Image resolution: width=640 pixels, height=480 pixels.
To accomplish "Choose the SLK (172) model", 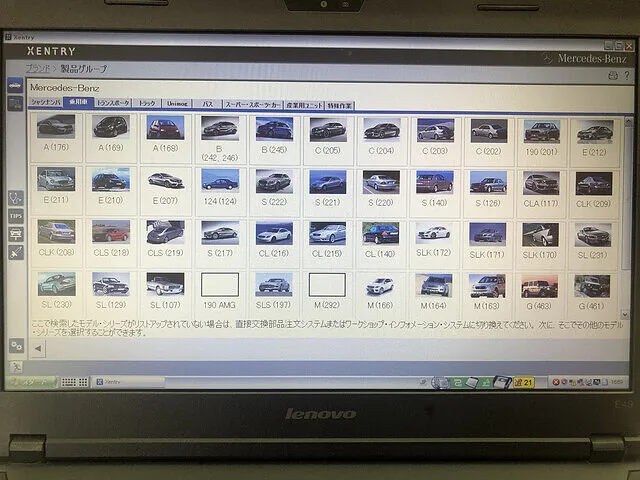I will click(434, 234).
